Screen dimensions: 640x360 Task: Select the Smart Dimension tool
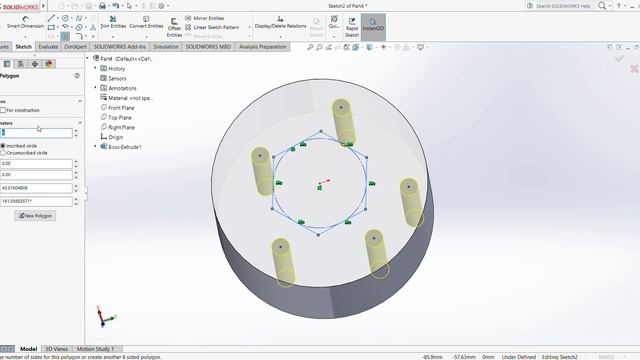[25, 22]
